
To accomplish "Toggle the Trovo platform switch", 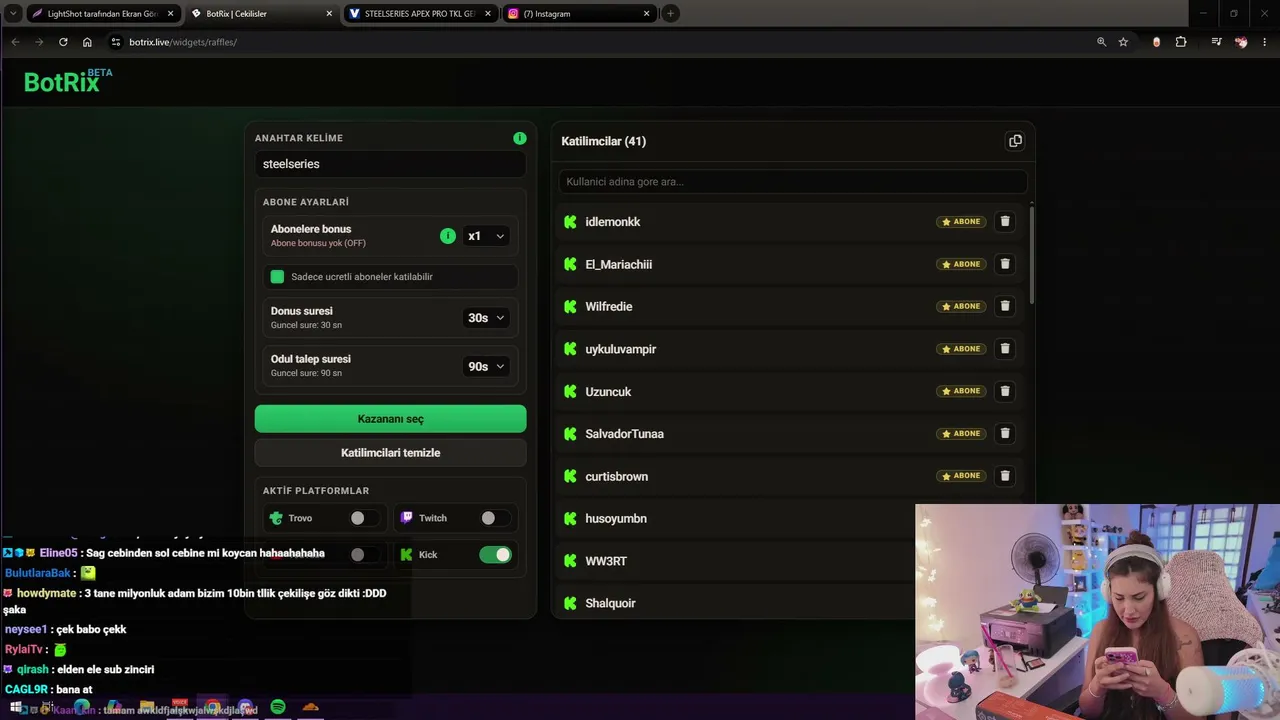I will [363, 518].
